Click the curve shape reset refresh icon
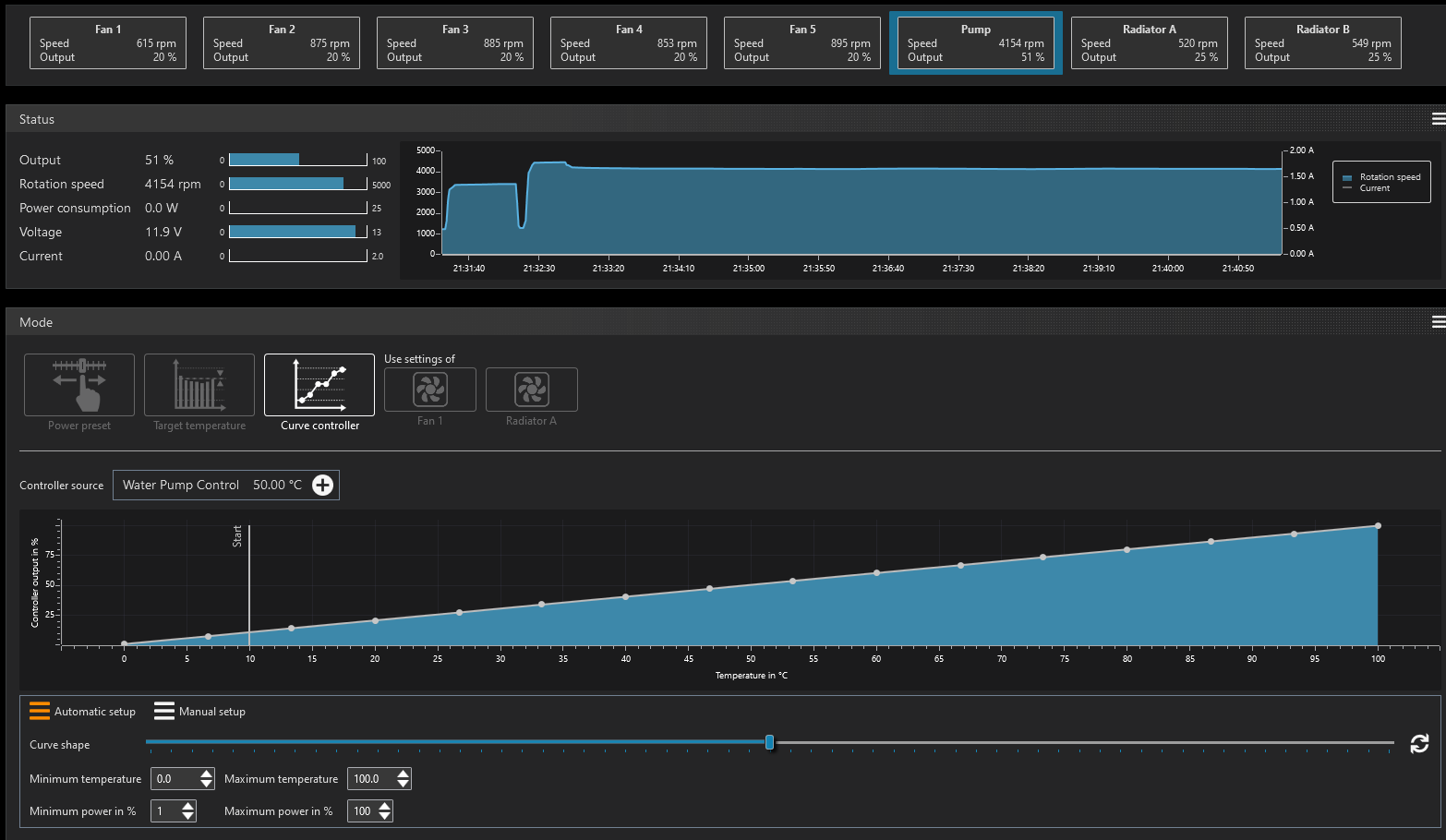 pyautogui.click(x=1419, y=744)
